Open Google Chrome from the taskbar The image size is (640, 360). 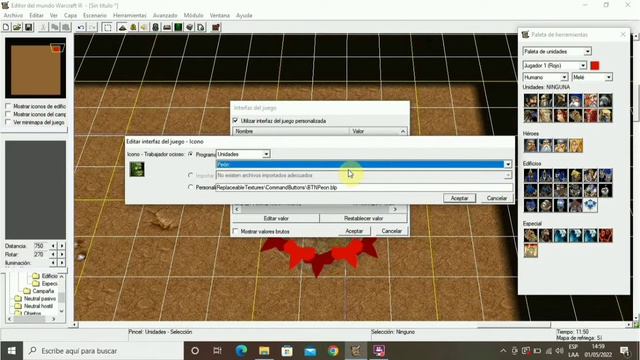point(333,351)
